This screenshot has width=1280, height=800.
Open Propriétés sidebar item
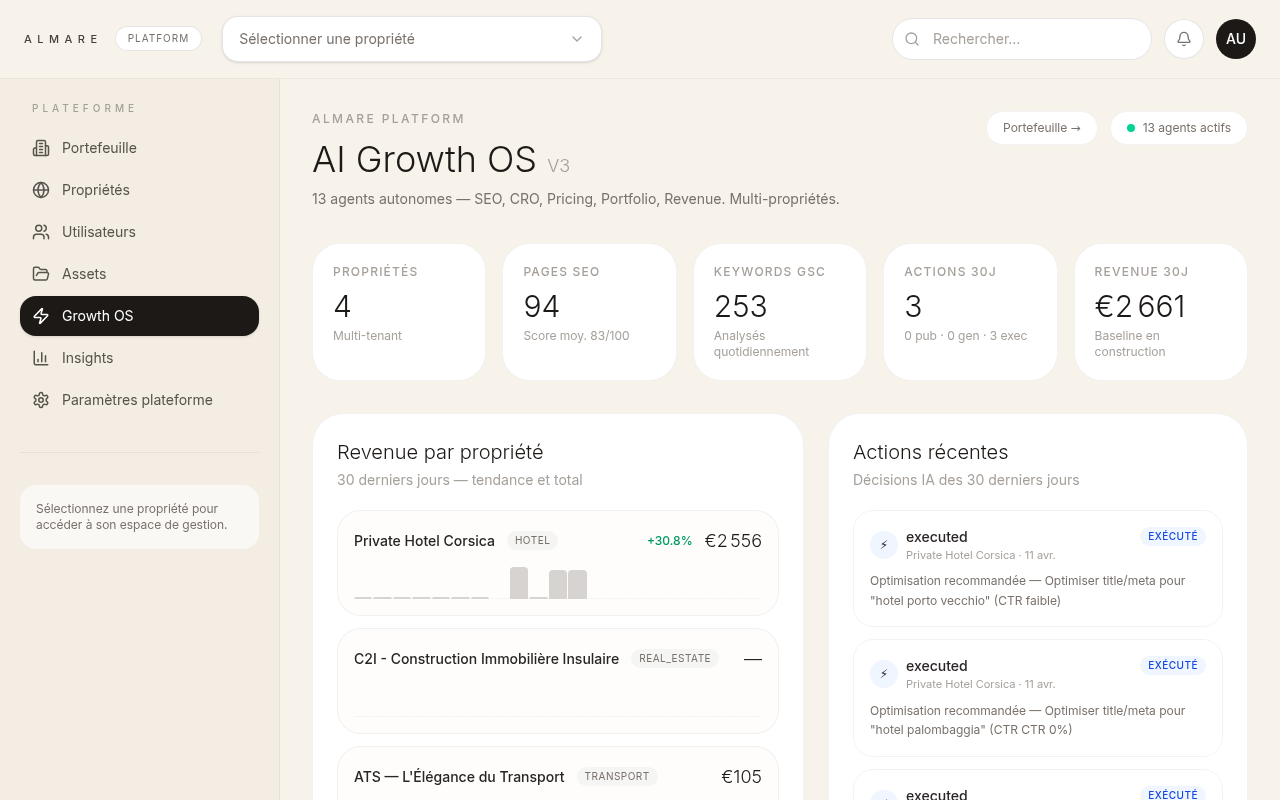pos(139,190)
